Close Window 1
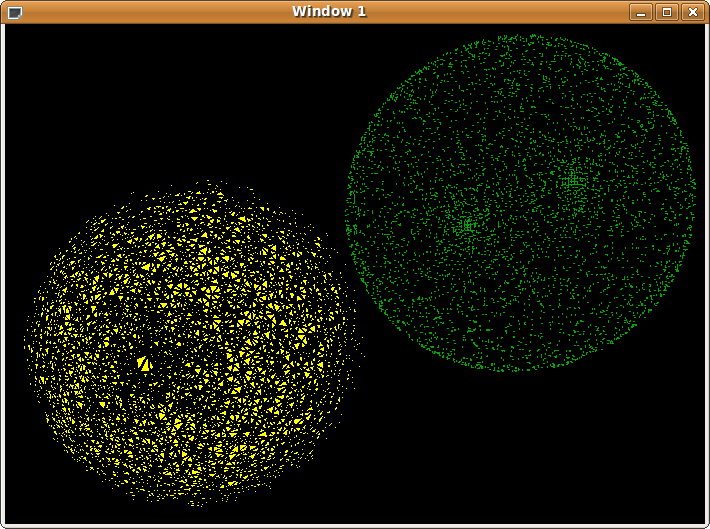The height and width of the screenshot is (529, 710). pyautogui.click(x=693, y=12)
